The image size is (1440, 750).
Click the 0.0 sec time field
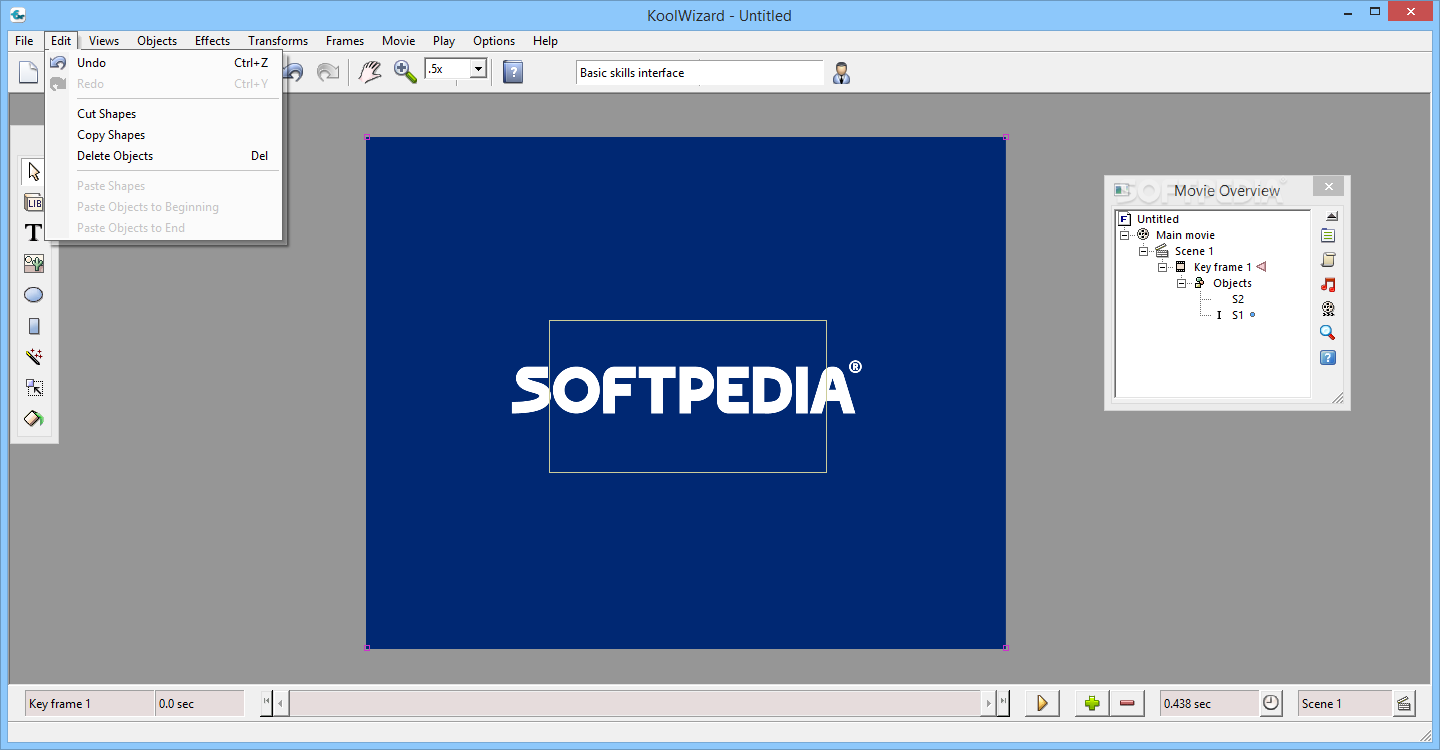pos(200,703)
